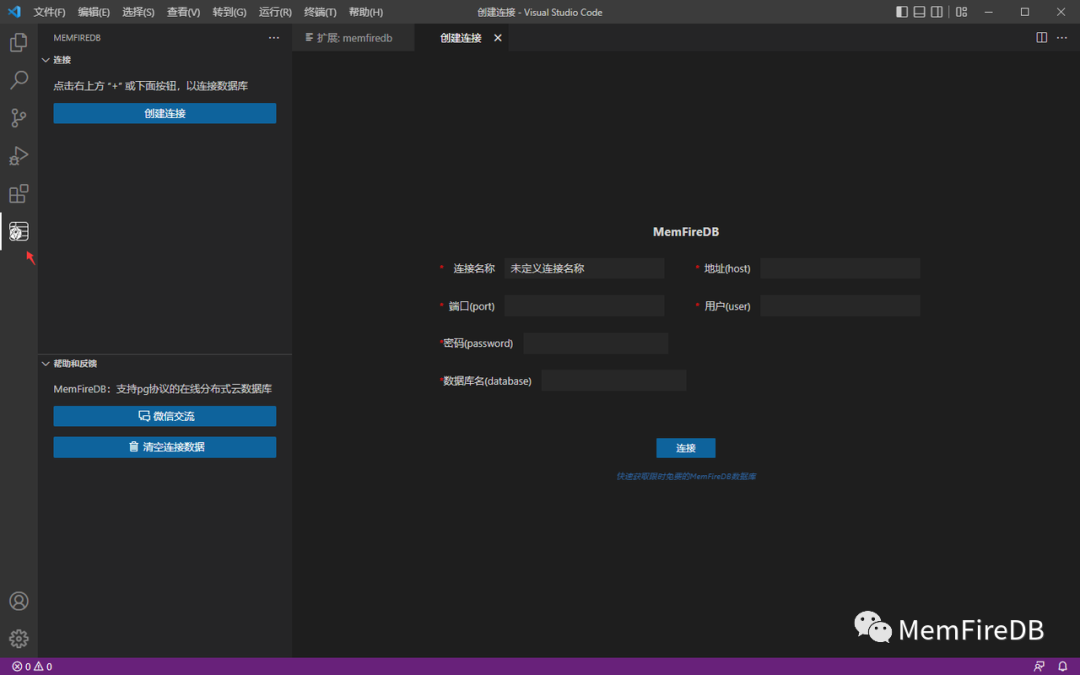Open the 转到(G) menu
1080x675 pixels.
pyautogui.click(x=229, y=12)
